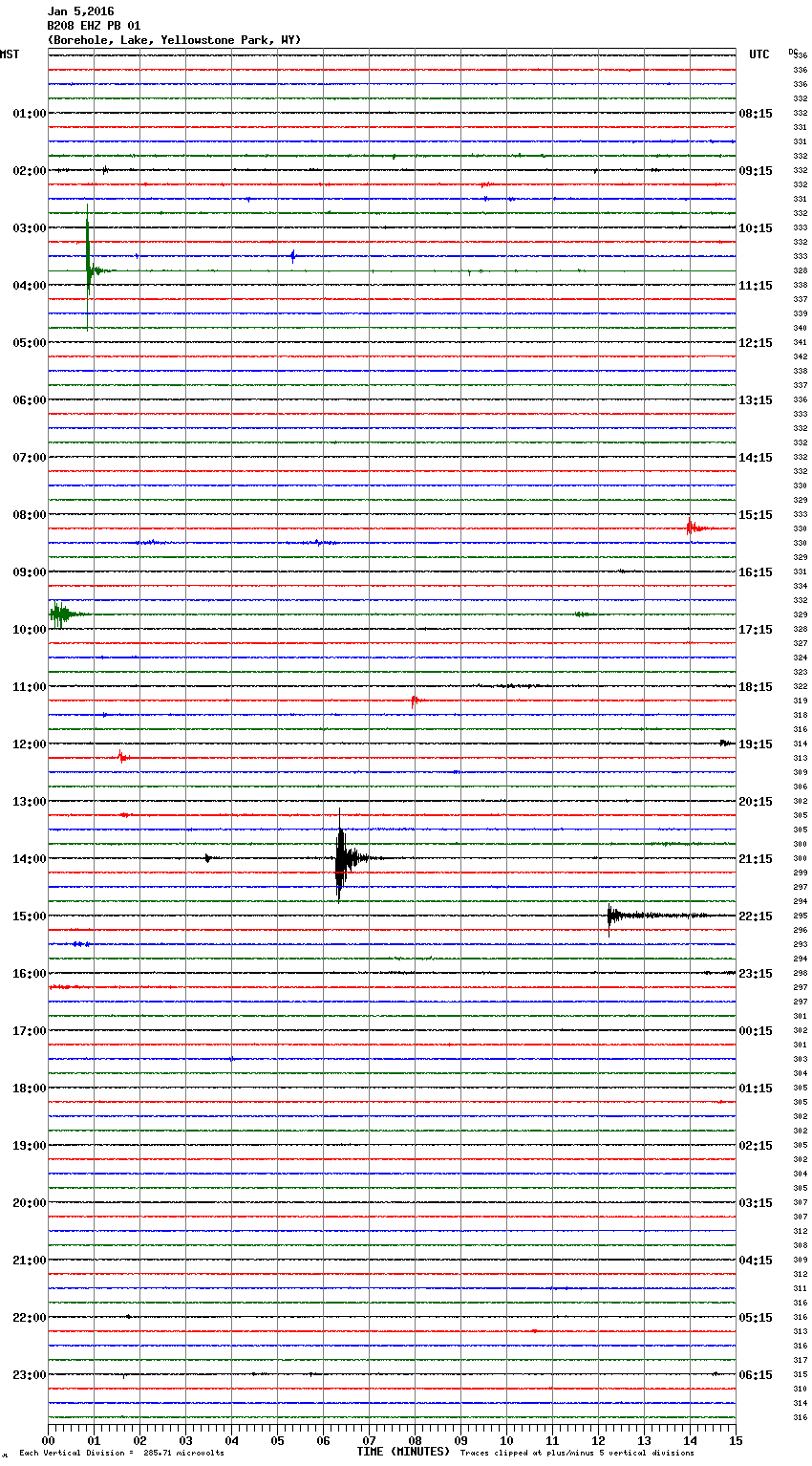The image size is (812, 1466).
Task: Click the minute 15 axis label
Action: (736, 1440)
